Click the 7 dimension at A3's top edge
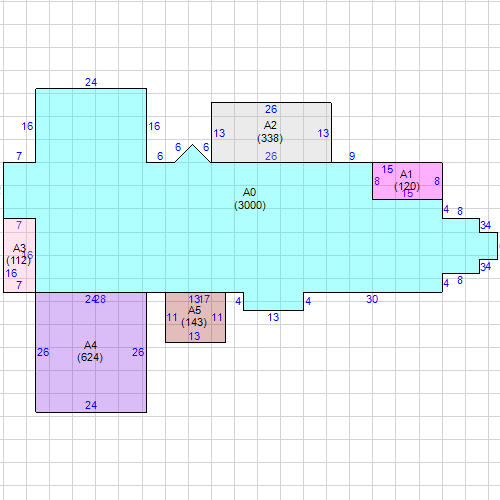This screenshot has height=500, width=500. 19,225
